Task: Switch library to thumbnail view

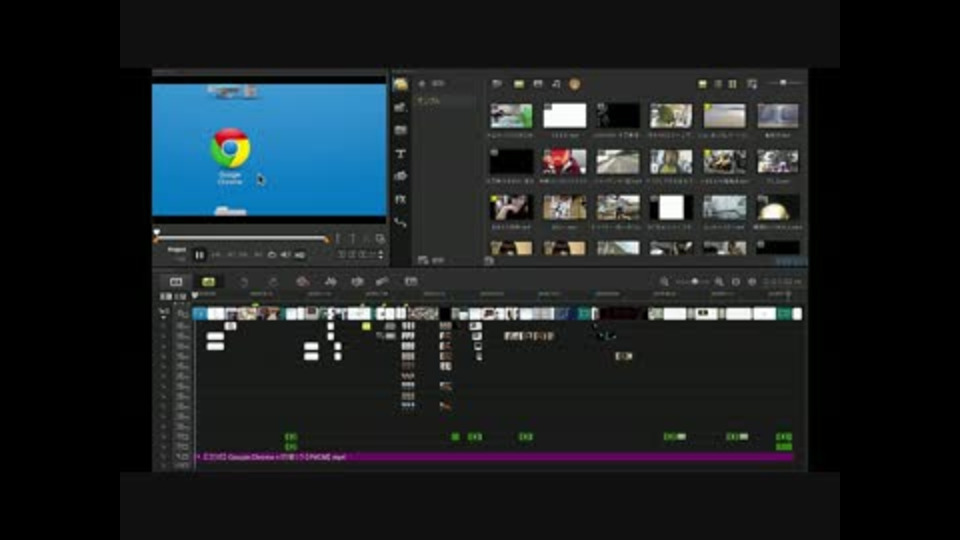Action: [732, 84]
